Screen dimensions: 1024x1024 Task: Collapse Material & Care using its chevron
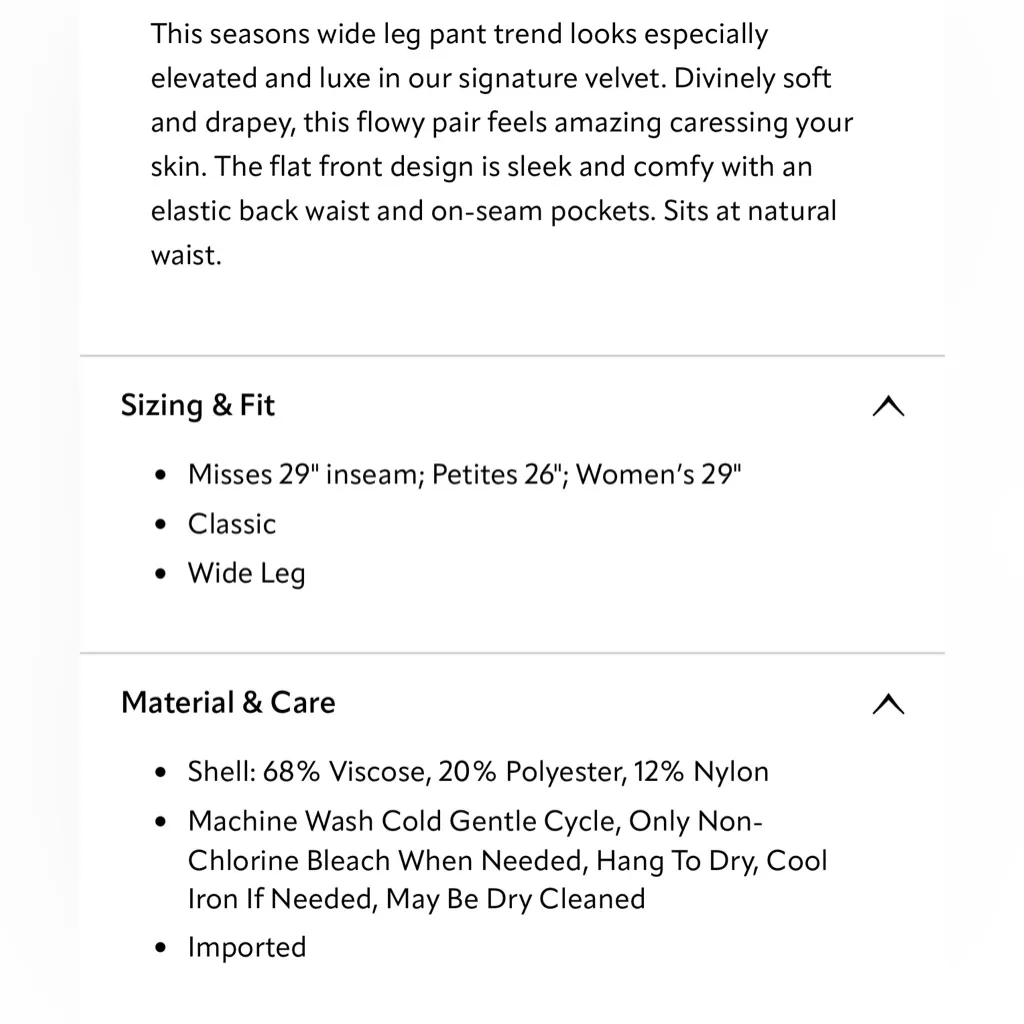point(888,704)
